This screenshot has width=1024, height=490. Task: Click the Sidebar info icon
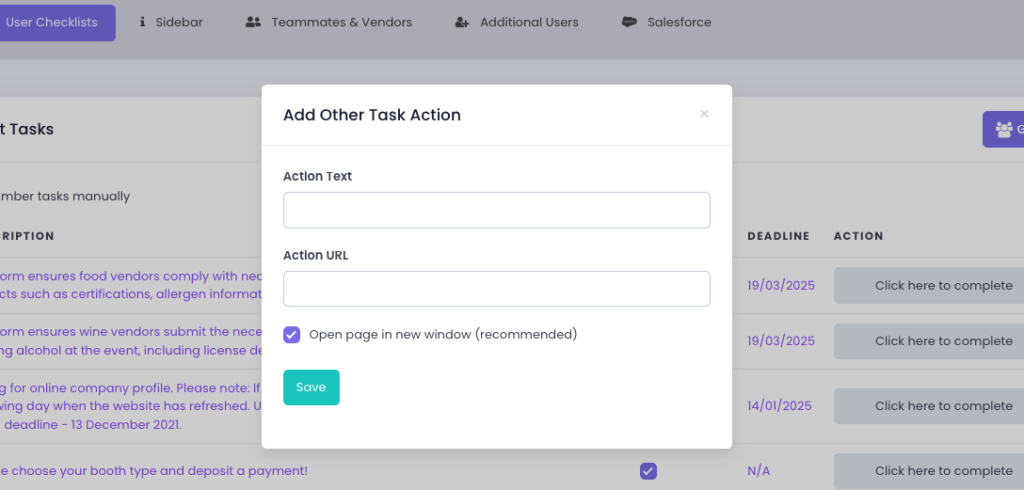point(142,22)
